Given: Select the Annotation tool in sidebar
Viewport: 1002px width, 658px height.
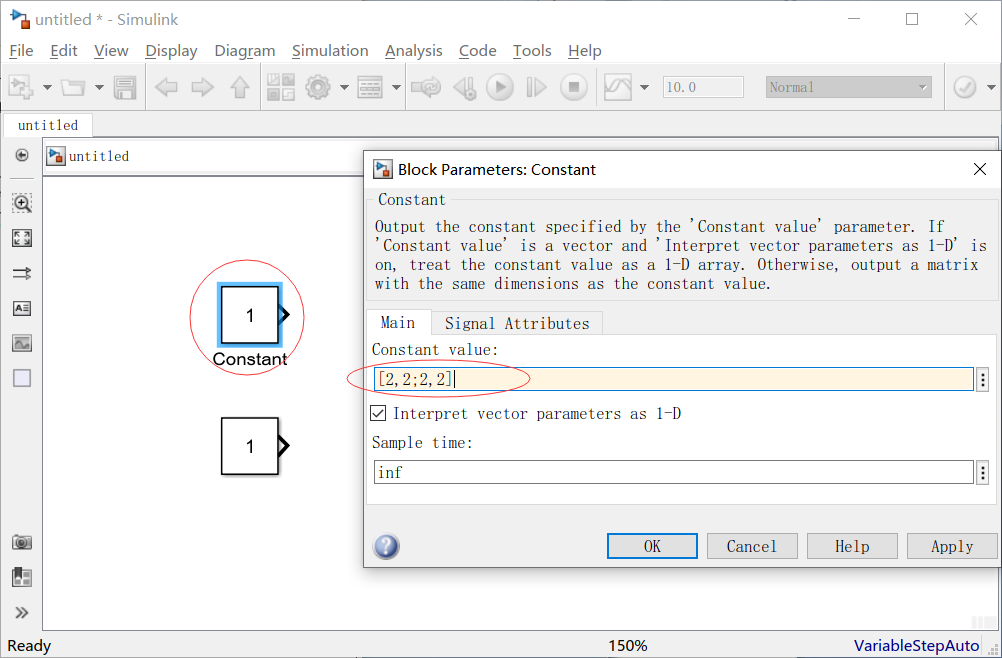Looking at the screenshot, I should pos(22,308).
